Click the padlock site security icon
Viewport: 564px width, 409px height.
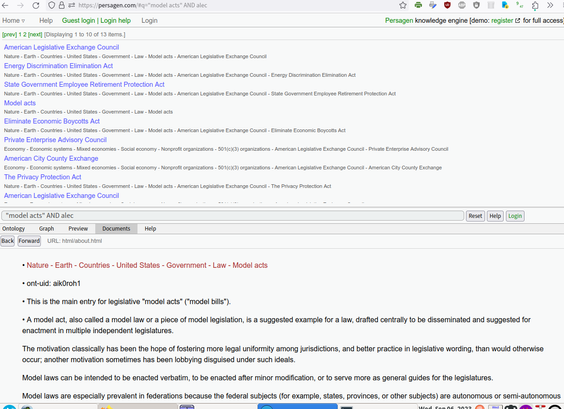click(x=62, y=5)
